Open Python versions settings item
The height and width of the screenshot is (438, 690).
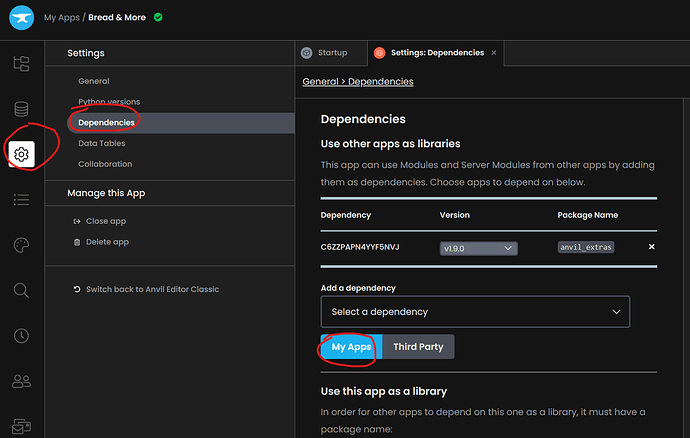[x=109, y=102]
